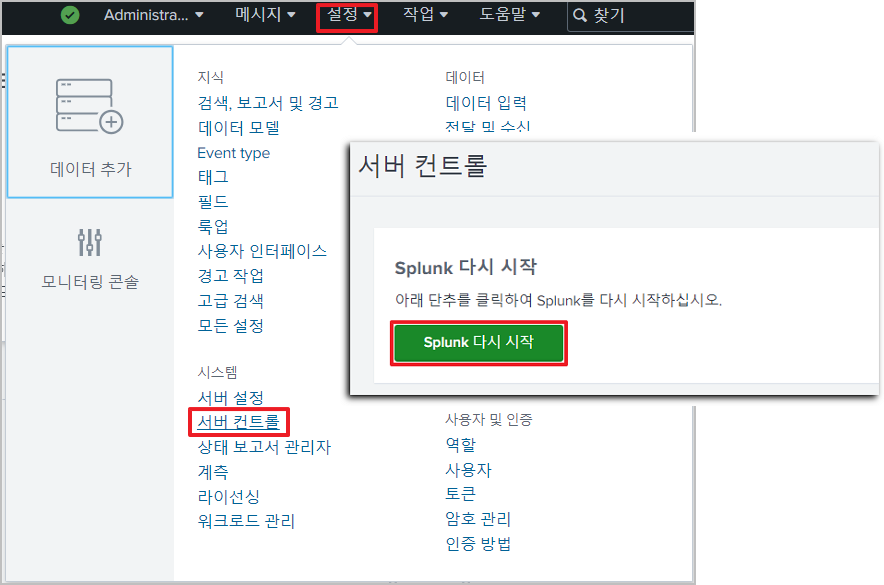Screen dimensions: 884x585
Task: Open the 도움말 dropdown menu
Action: coord(510,15)
